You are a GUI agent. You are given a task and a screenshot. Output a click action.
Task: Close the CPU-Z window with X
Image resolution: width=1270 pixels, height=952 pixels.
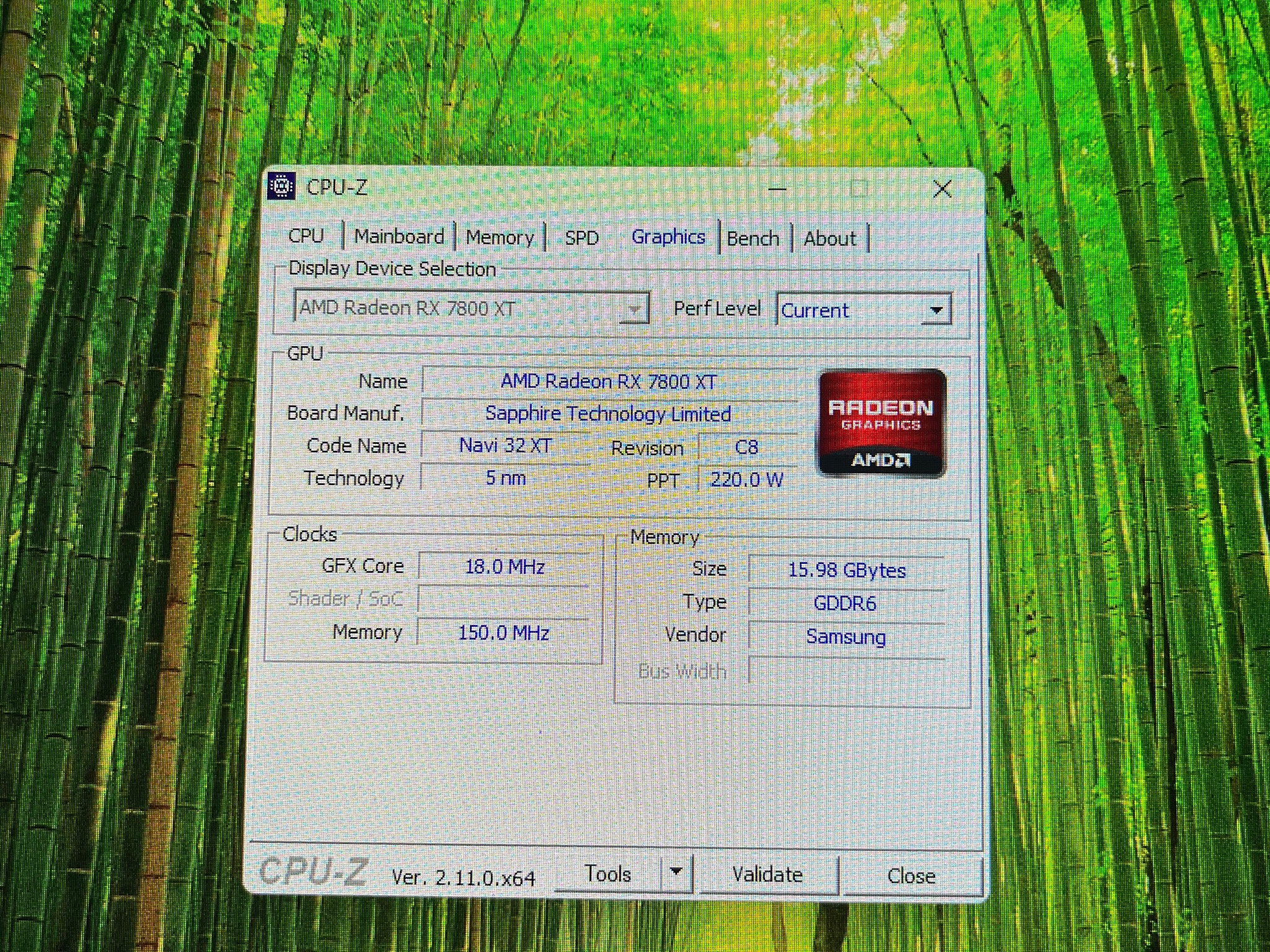click(x=942, y=188)
